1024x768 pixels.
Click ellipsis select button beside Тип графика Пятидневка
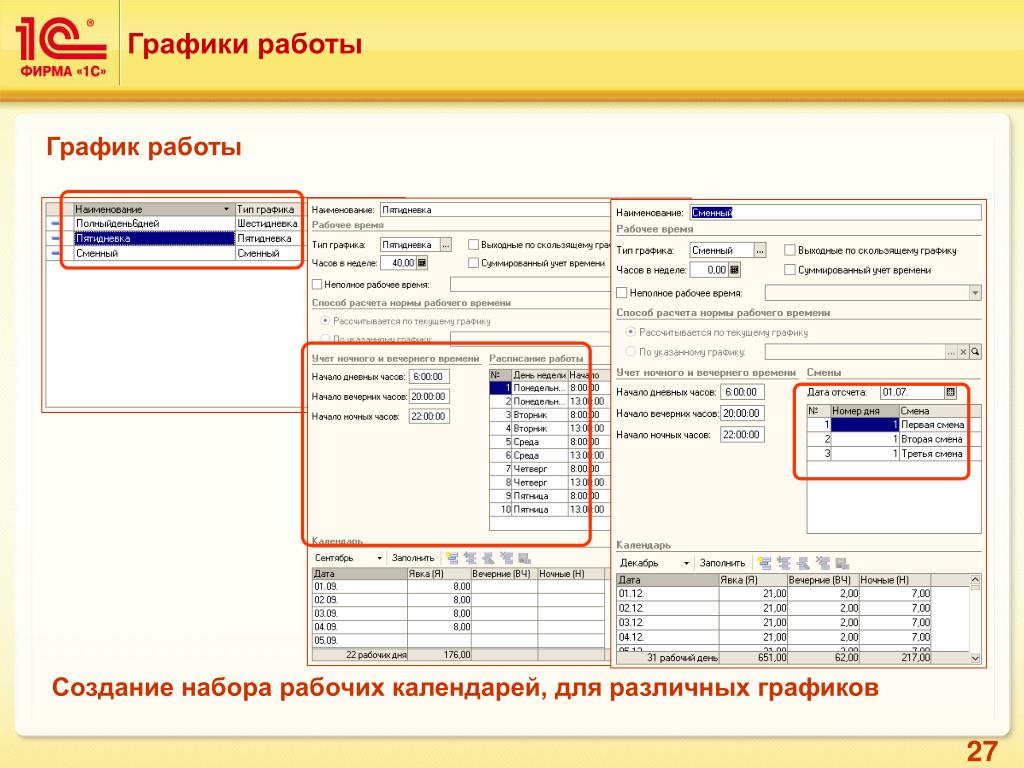pos(445,245)
